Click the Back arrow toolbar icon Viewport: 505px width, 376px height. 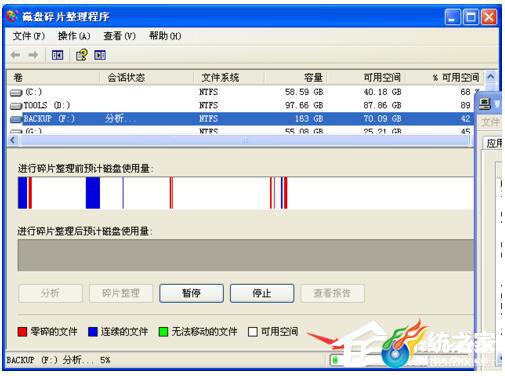tap(16, 55)
